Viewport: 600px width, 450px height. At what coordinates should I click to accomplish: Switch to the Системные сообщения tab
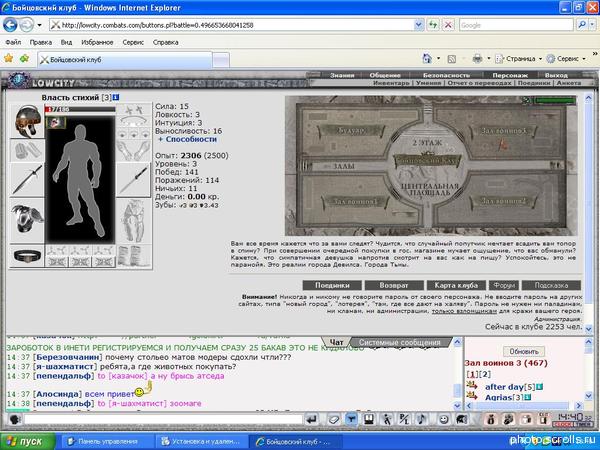click(x=399, y=342)
